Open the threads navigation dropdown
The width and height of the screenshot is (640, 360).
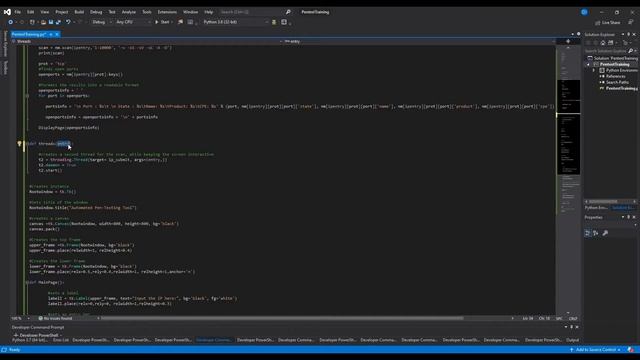point(147,41)
